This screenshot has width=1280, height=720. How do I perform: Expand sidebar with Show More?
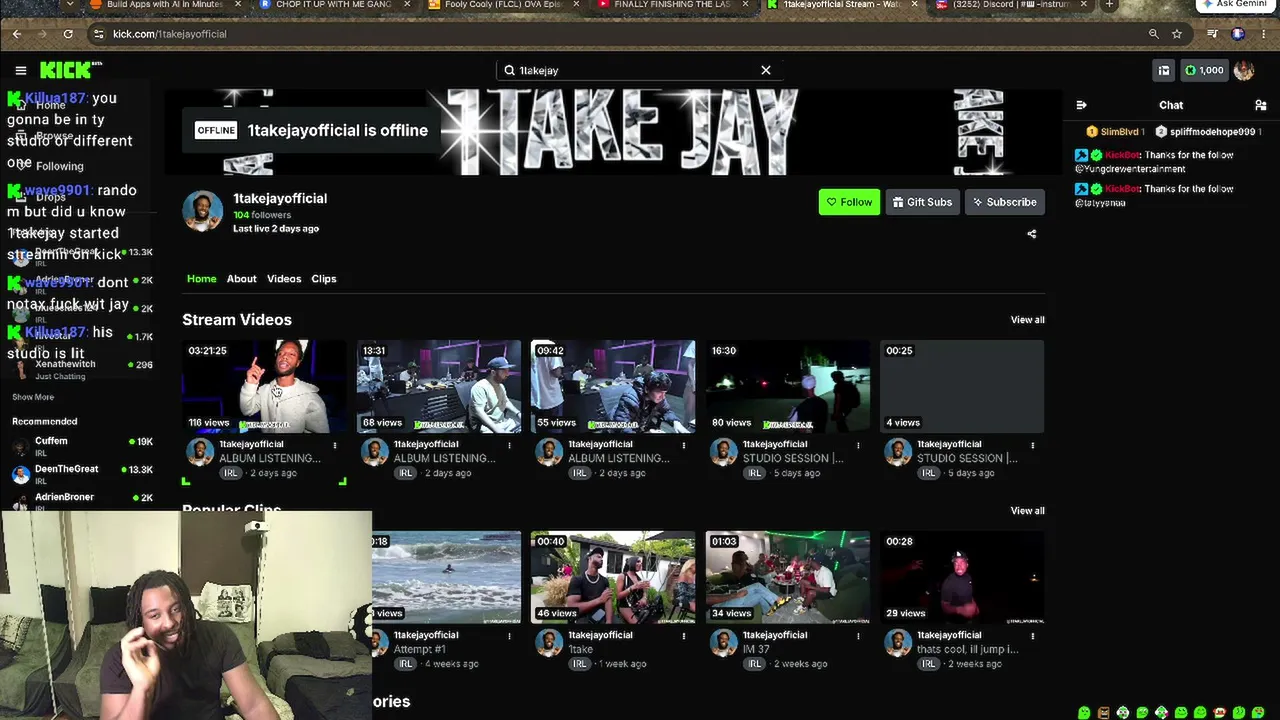33,397
